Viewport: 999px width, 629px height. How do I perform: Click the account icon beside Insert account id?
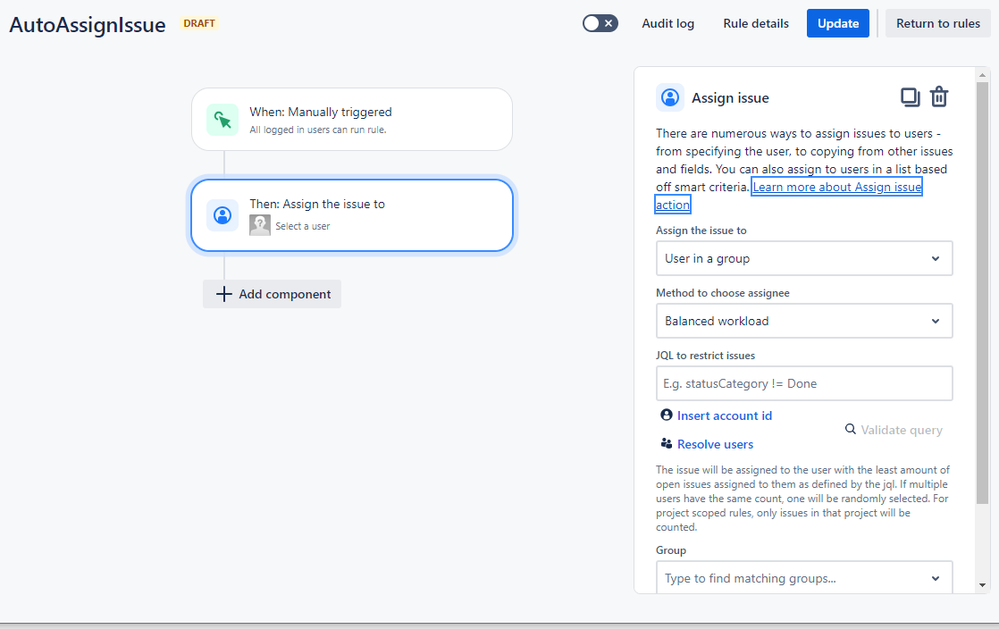tap(666, 415)
